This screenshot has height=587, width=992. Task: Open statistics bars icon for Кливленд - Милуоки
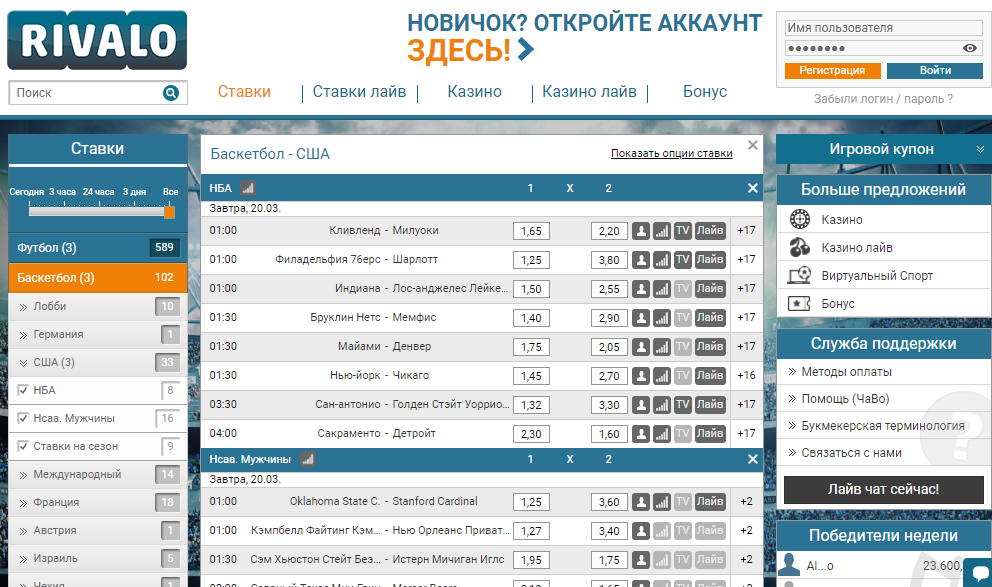point(662,231)
